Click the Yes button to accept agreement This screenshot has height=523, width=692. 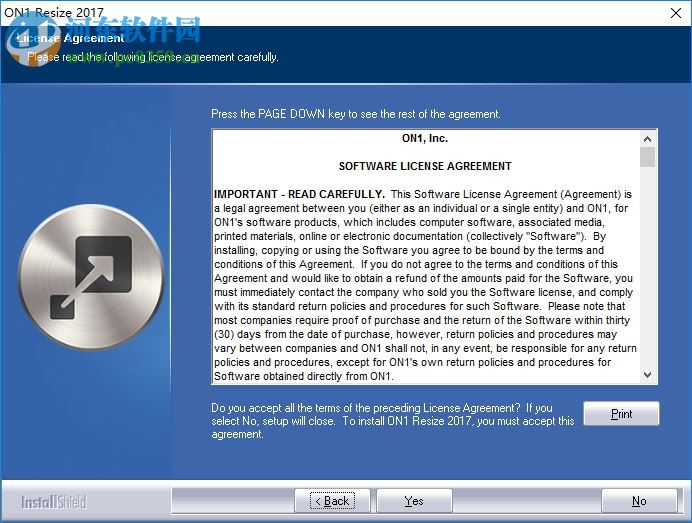[x=414, y=501]
